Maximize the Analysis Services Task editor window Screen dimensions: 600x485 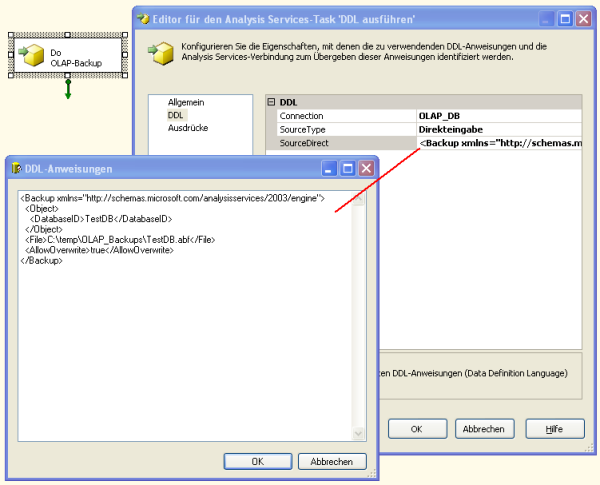(566, 18)
